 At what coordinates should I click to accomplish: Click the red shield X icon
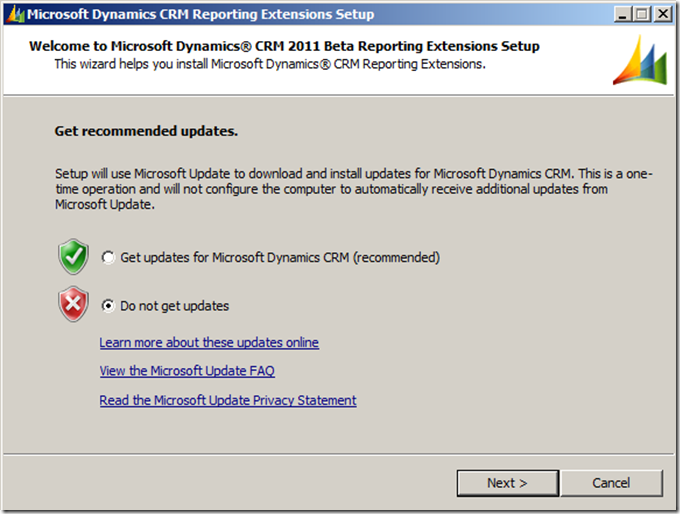pos(73,306)
